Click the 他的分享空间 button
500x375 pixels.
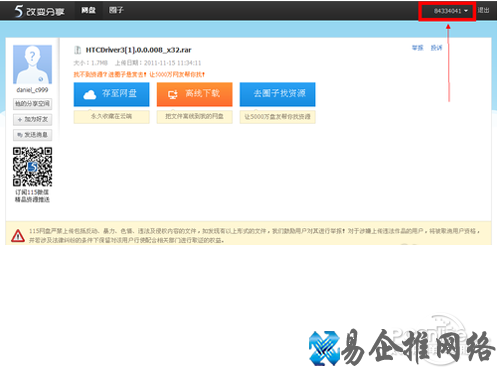click(32, 104)
